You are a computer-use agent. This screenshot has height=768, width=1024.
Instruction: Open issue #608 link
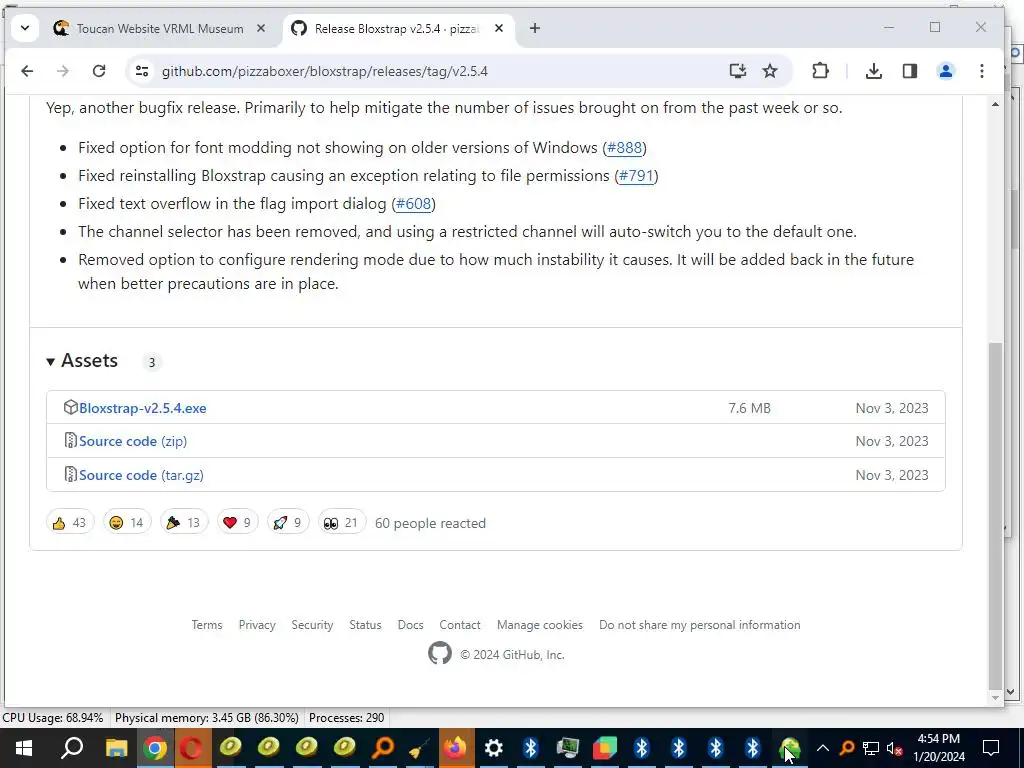point(413,204)
